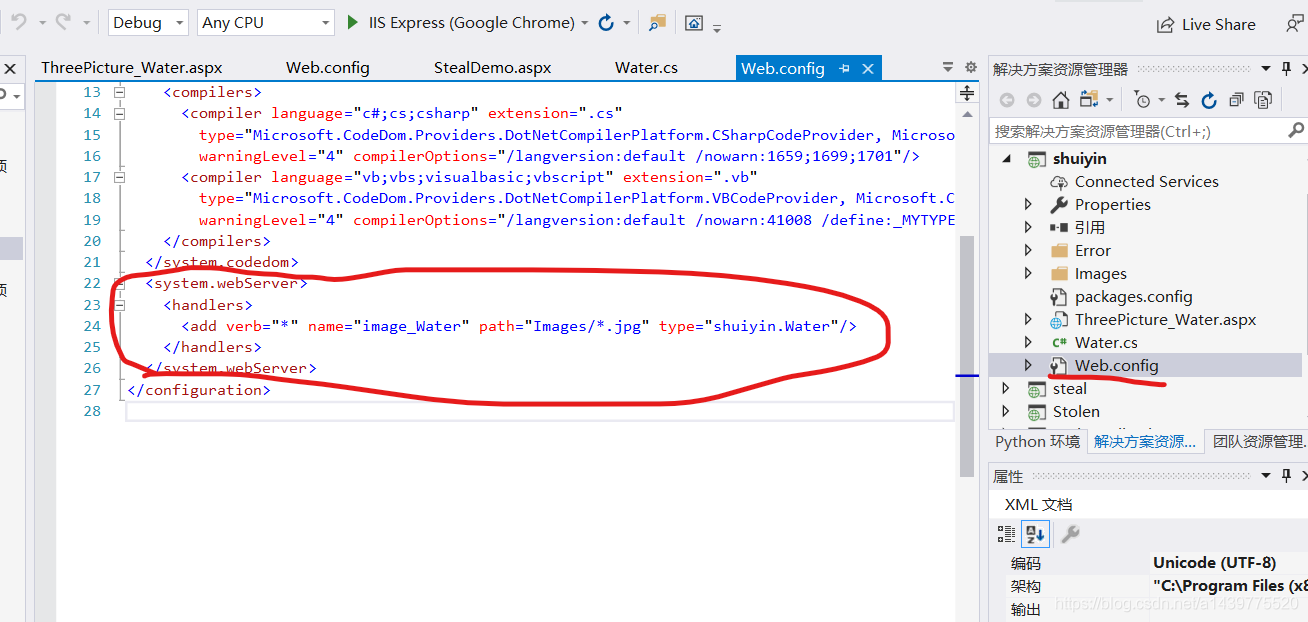The height and width of the screenshot is (622, 1308).
Task: Switch to Water.cs tab
Action: coord(646,68)
